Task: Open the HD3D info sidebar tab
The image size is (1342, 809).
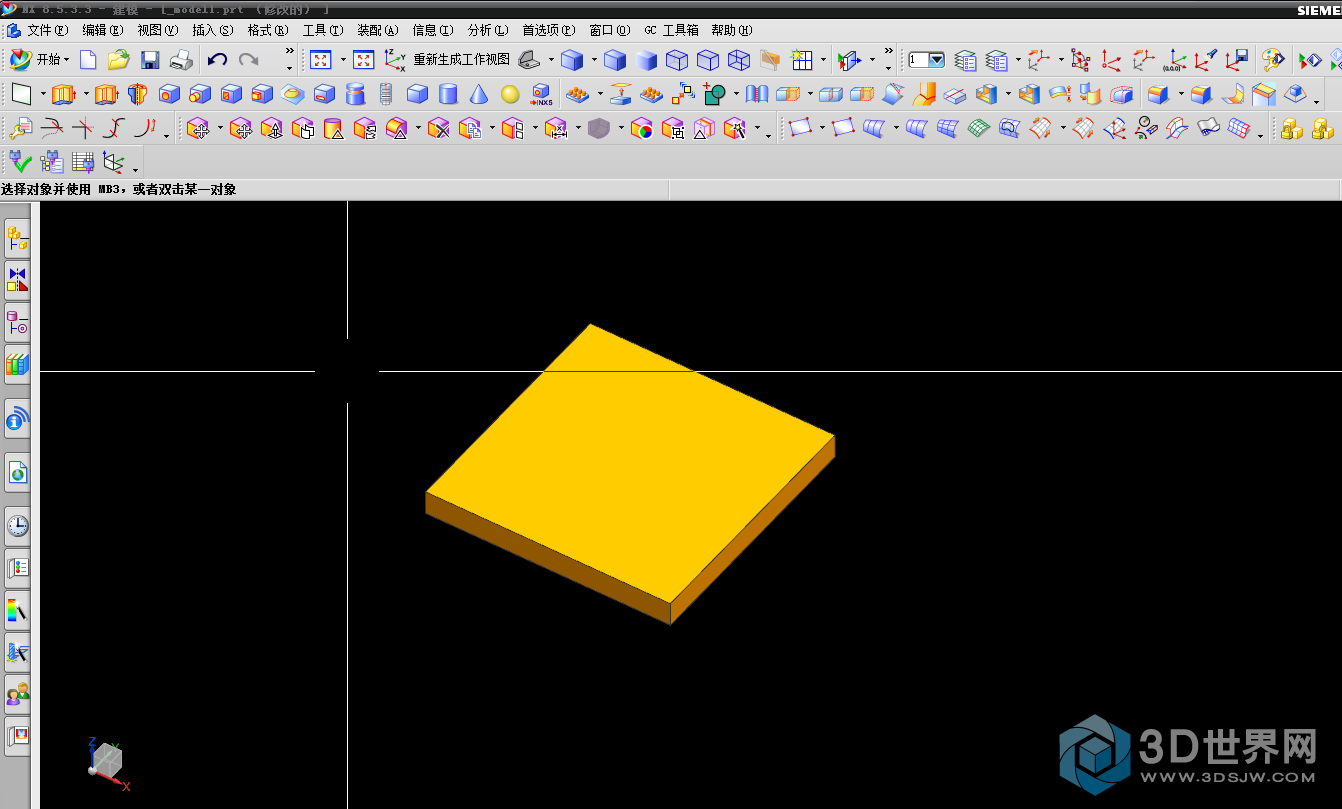Action: [18, 419]
